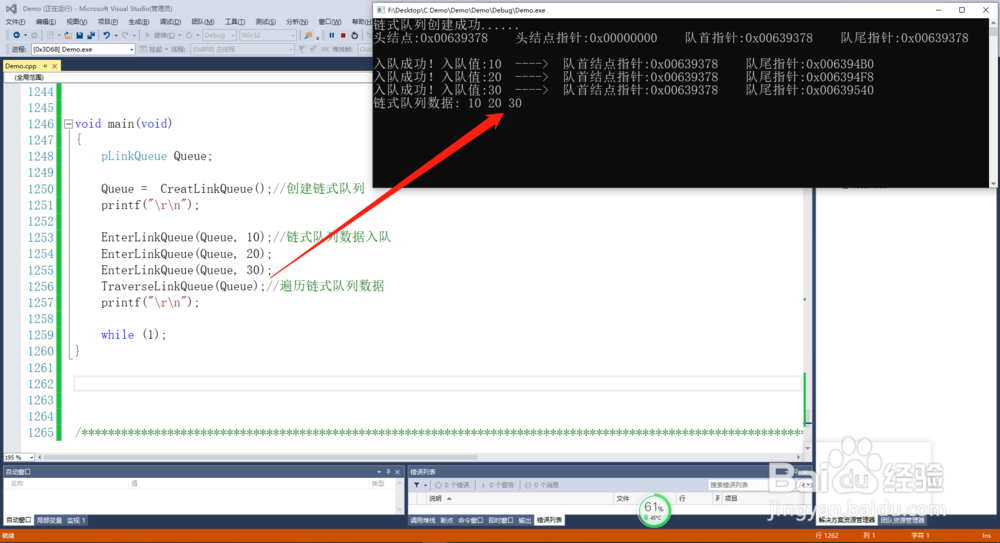Image resolution: width=1000 pixels, height=543 pixels.
Task: Undo the last edit with the undo arrow
Action: click(107, 35)
